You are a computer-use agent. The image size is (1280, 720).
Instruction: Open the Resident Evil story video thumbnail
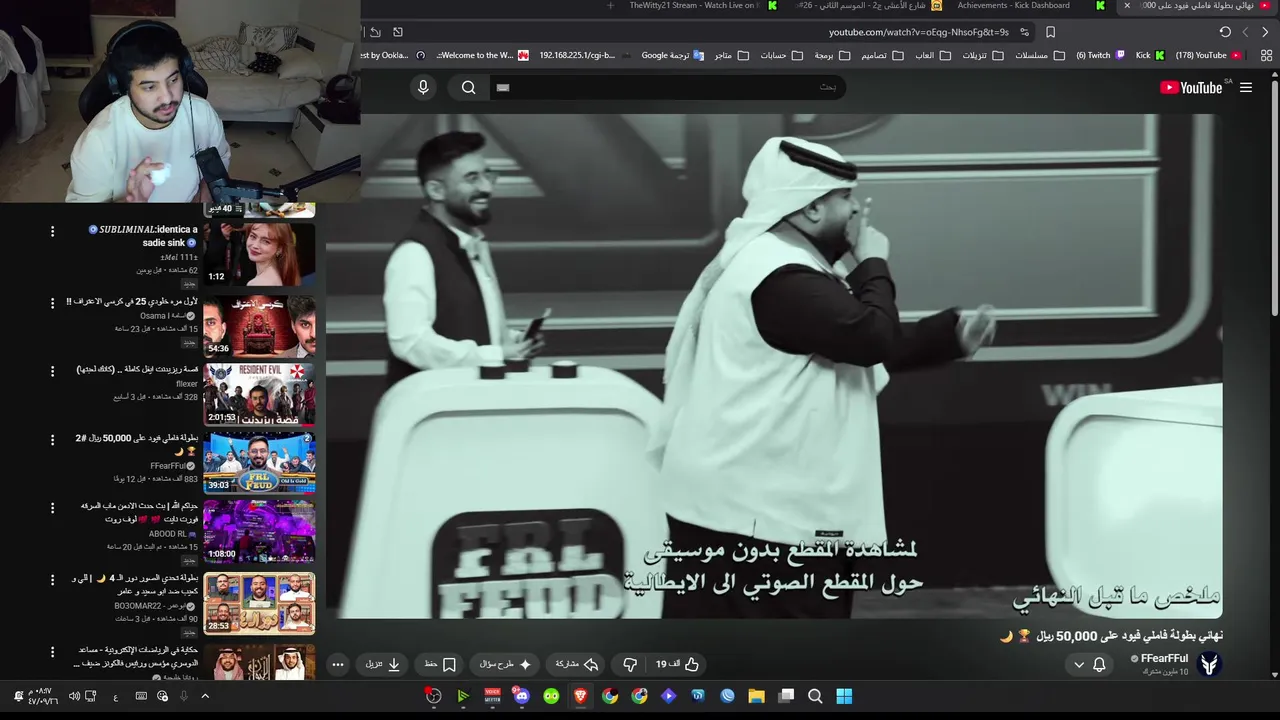tap(259, 395)
